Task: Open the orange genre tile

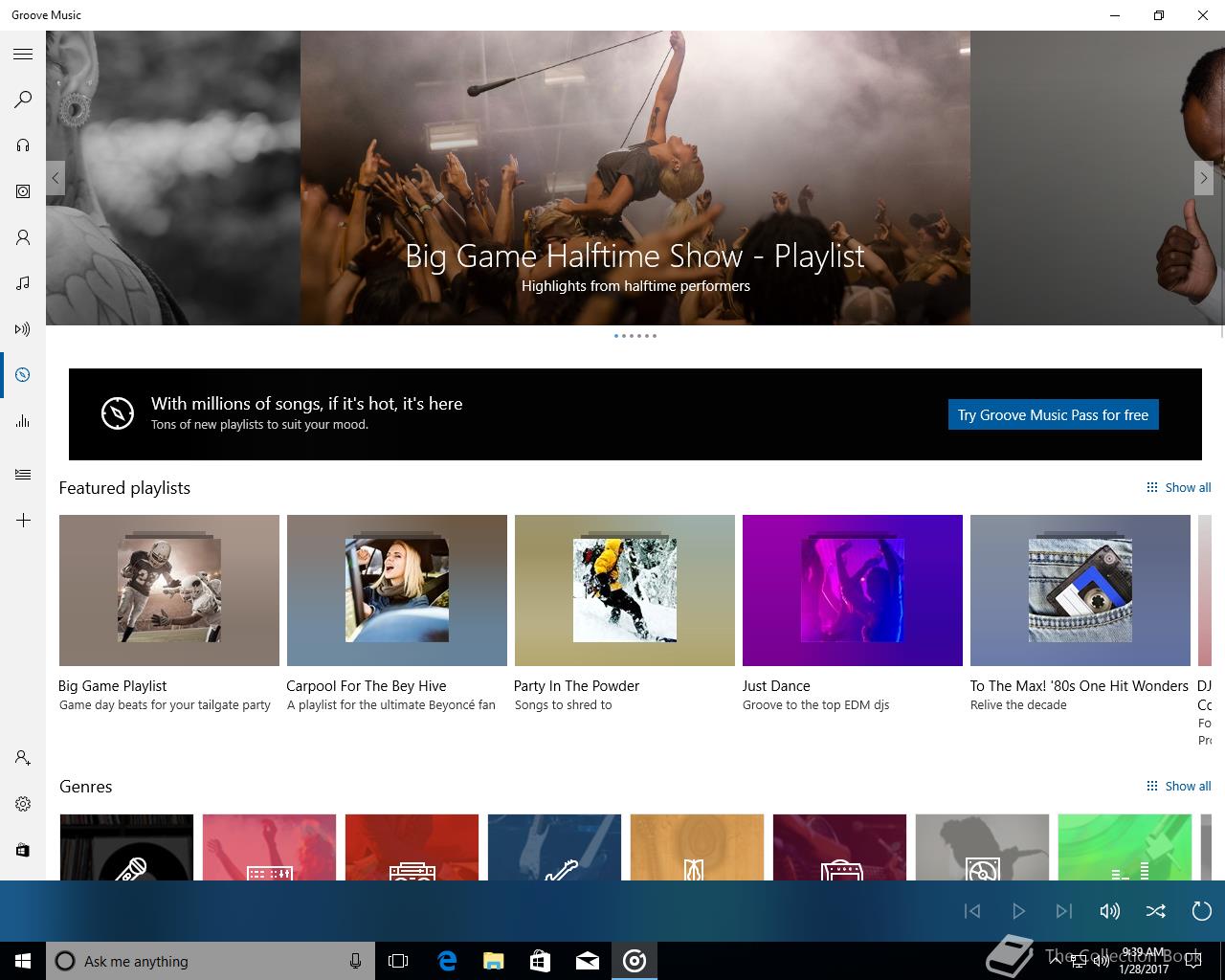Action: coord(697,847)
